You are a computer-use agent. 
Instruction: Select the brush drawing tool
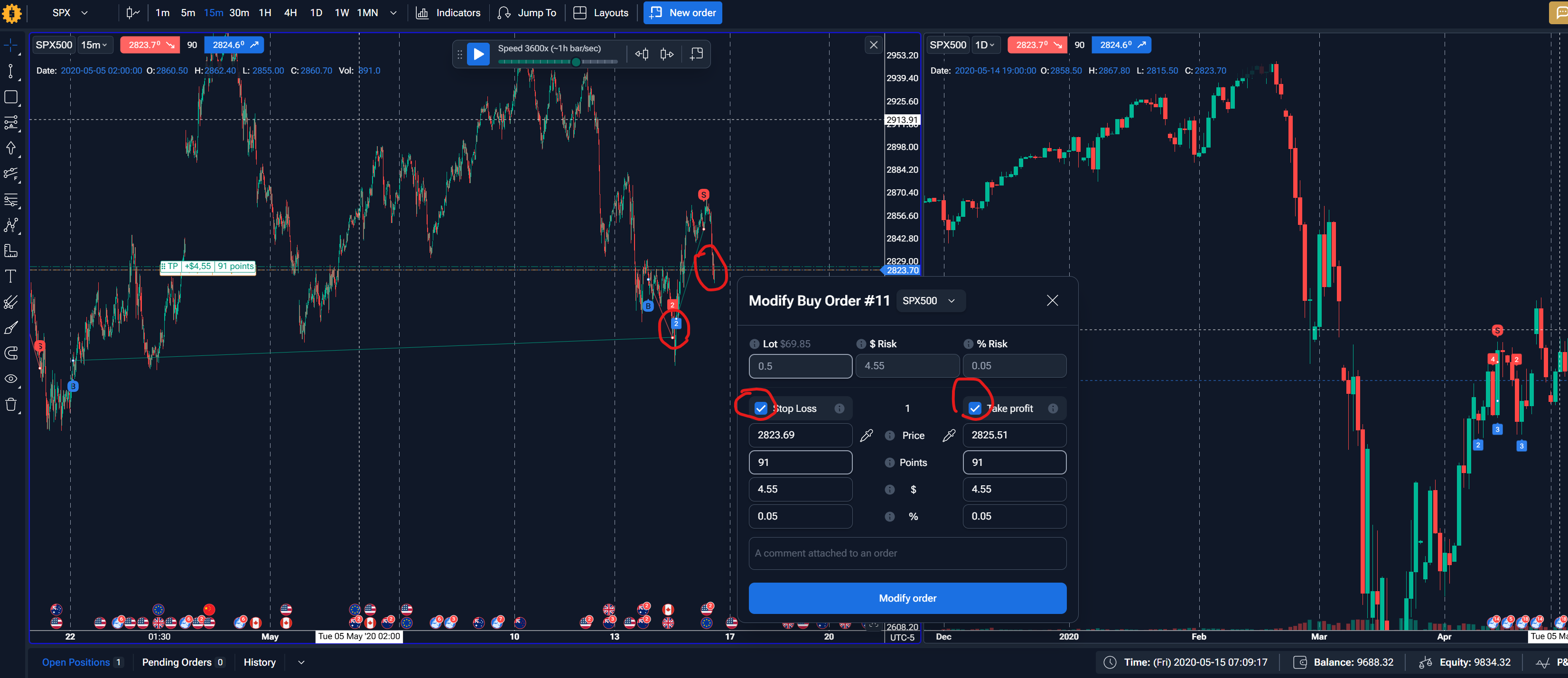click(x=10, y=327)
